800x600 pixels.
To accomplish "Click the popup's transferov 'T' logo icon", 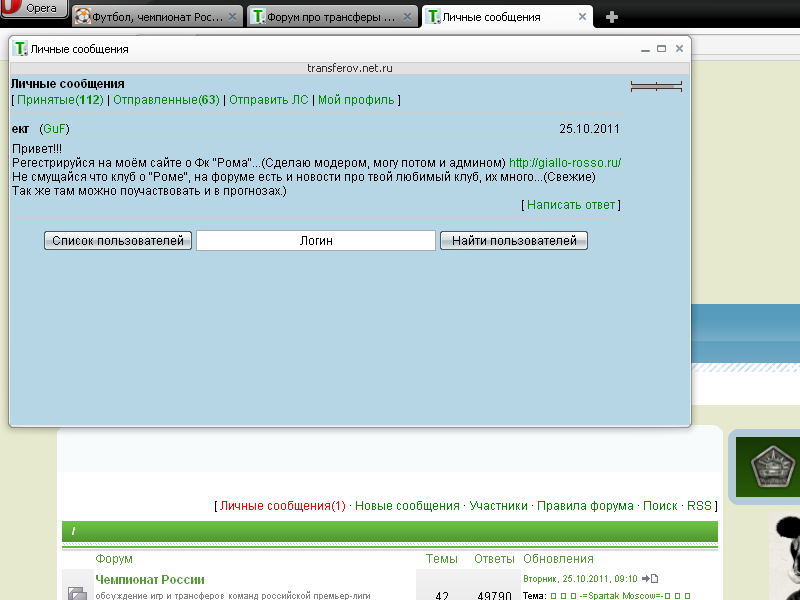I will pyautogui.click(x=20, y=49).
